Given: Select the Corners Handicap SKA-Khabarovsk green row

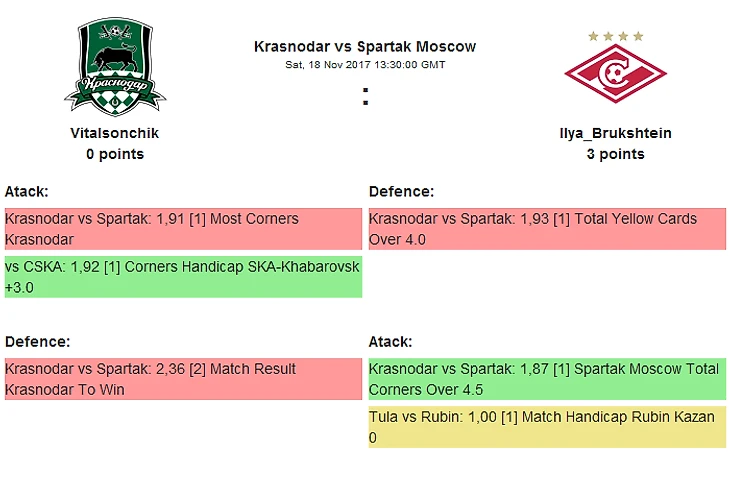Looking at the screenshot, I should click(183, 277).
